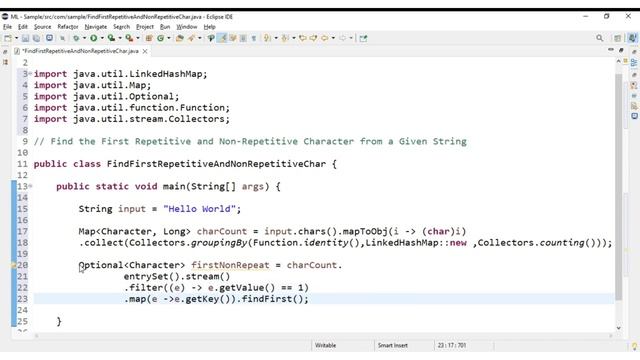Go to Next Annotation icon
The image size is (640, 360).
[x=267, y=38]
